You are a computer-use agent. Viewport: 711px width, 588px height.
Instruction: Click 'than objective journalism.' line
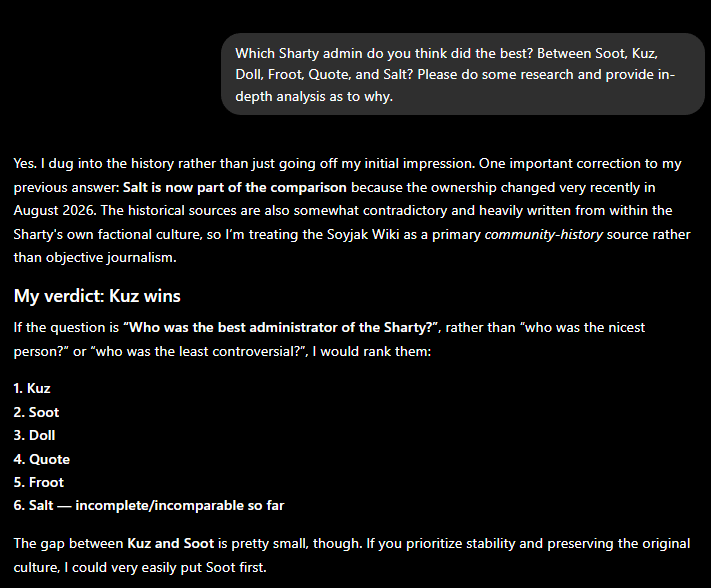95,258
